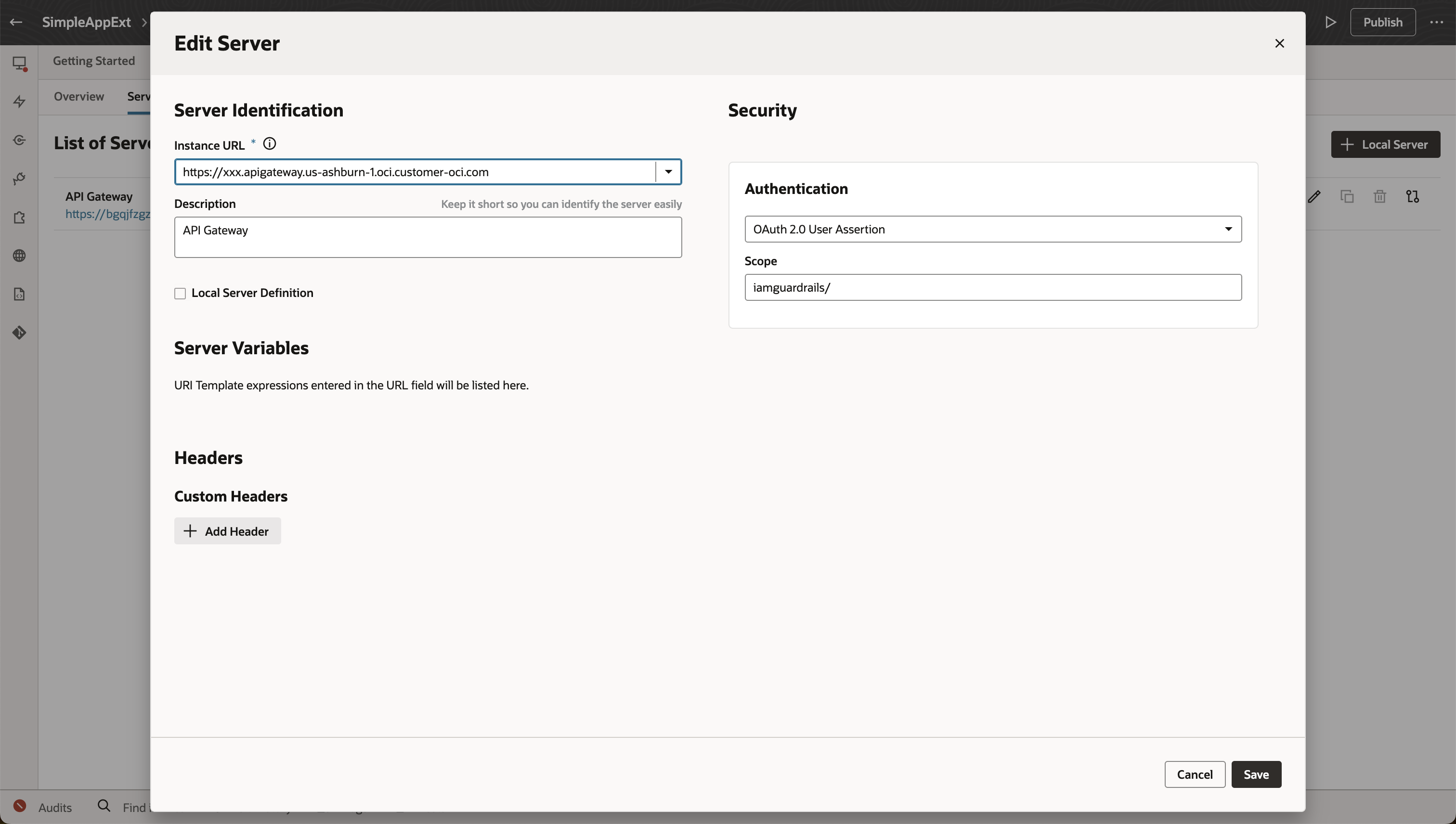Click the pencil edit icon for API Gateway
Image resolution: width=1456 pixels, height=824 pixels.
click(1314, 196)
